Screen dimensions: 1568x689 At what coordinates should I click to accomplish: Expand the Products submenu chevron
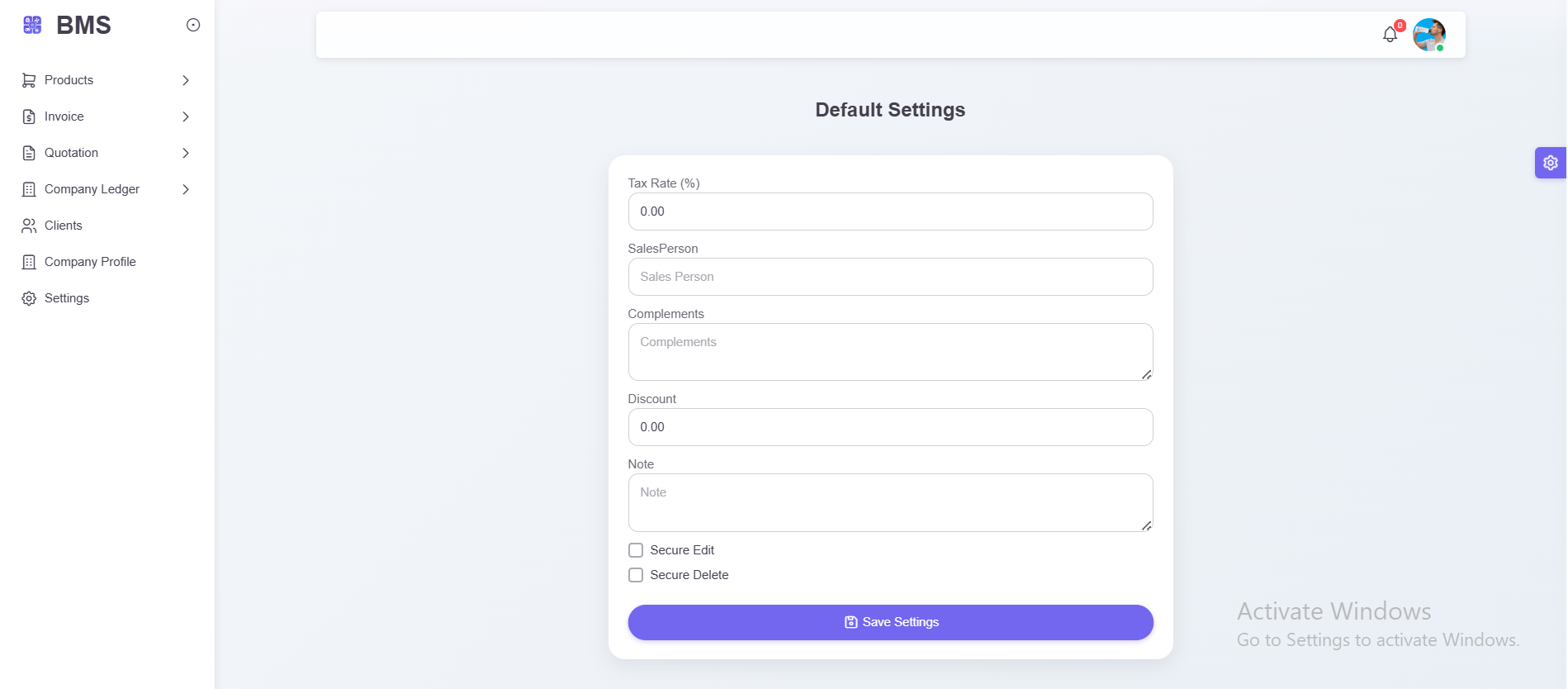[186, 80]
